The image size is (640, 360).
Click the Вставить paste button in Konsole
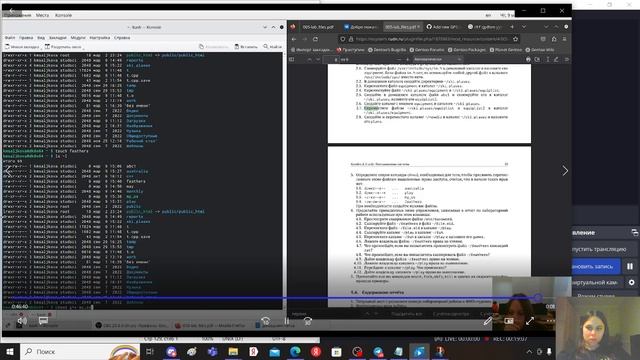tap(246, 47)
